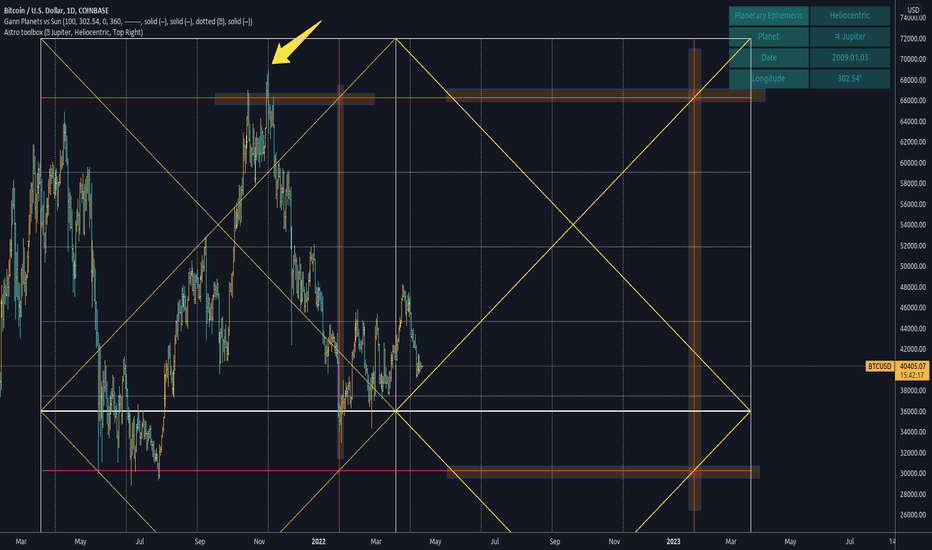Click the Nov label just before 2022
The image size is (932, 550).
click(x=259, y=542)
